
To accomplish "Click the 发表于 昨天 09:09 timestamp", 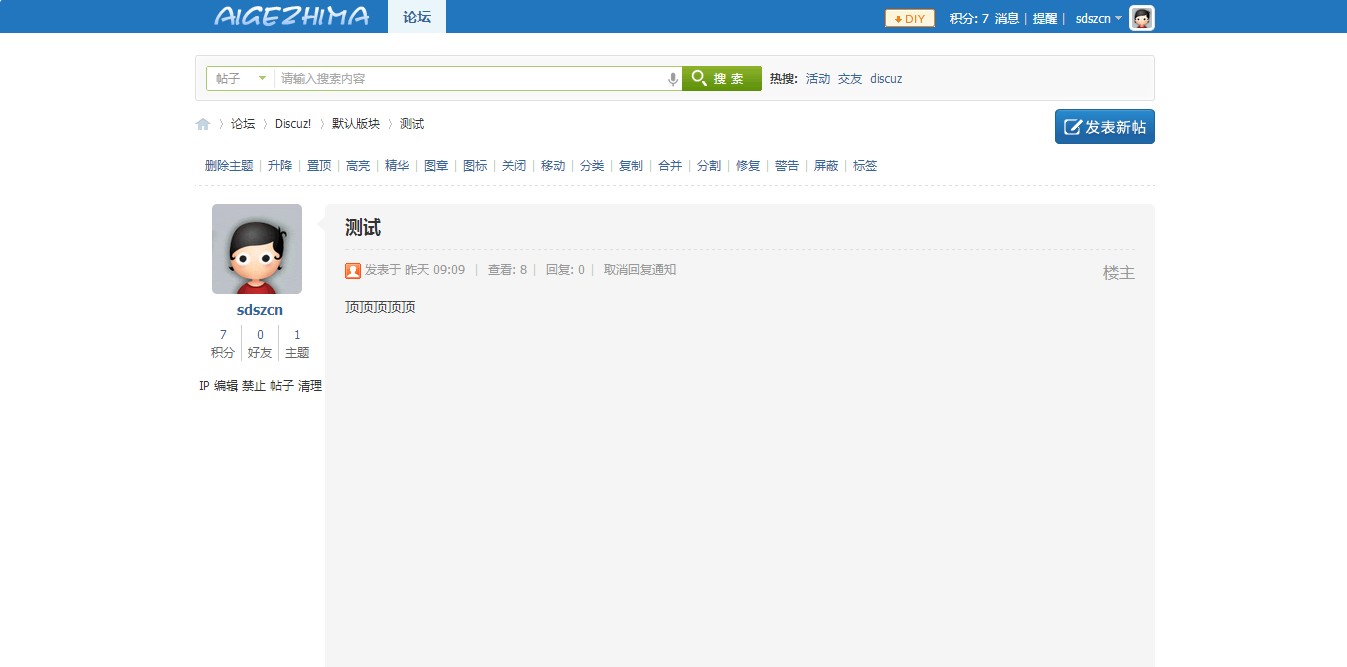I will pos(415,270).
